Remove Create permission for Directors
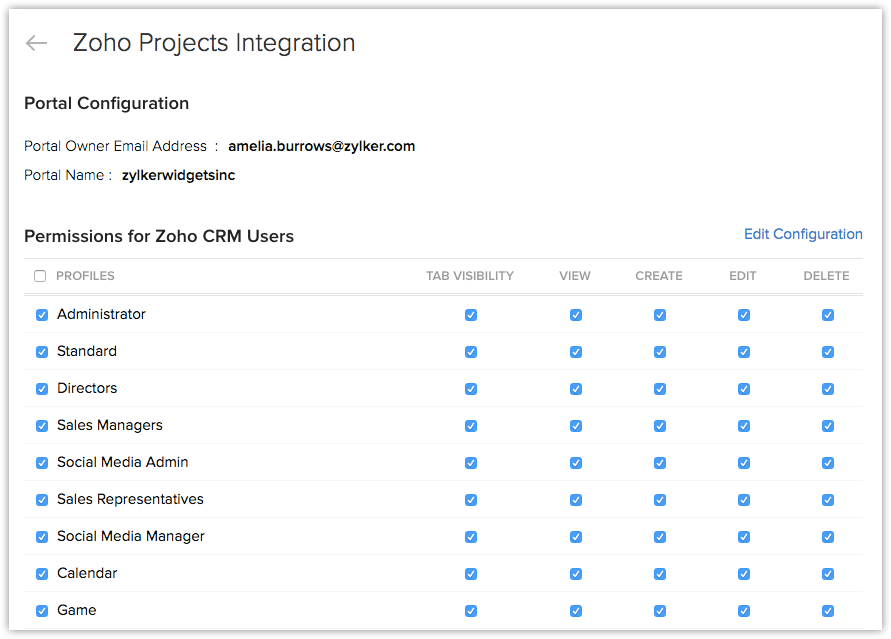891x639 pixels. click(660, 389)
